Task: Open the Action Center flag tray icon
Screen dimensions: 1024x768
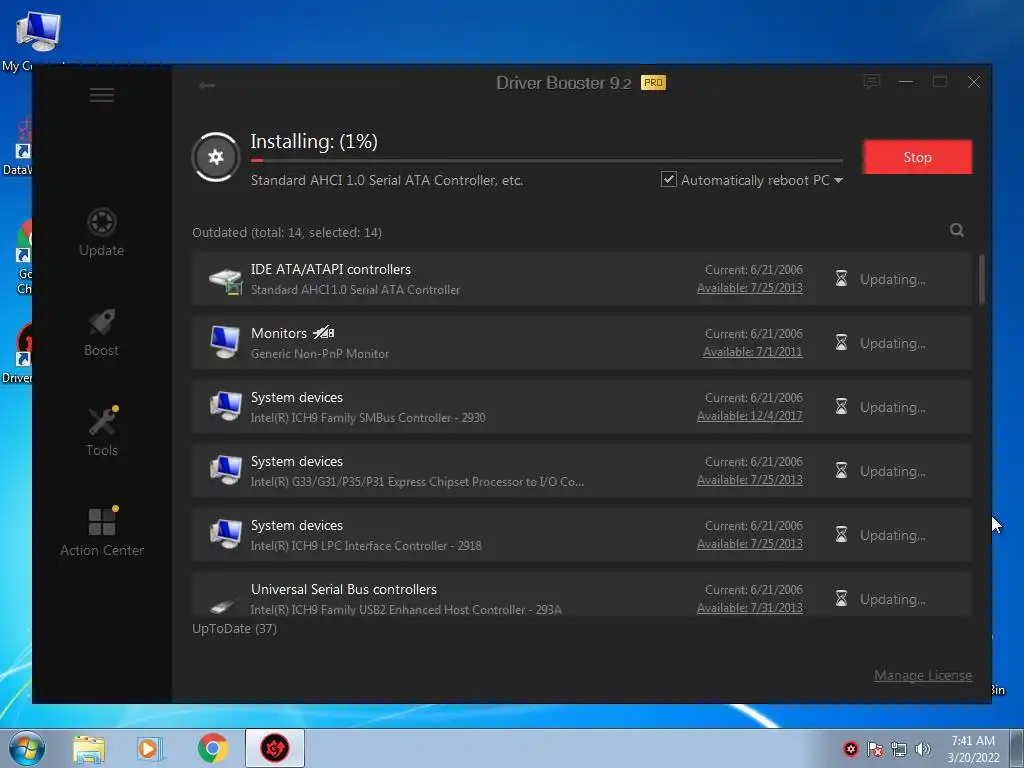Action: [x=874, y=749]
